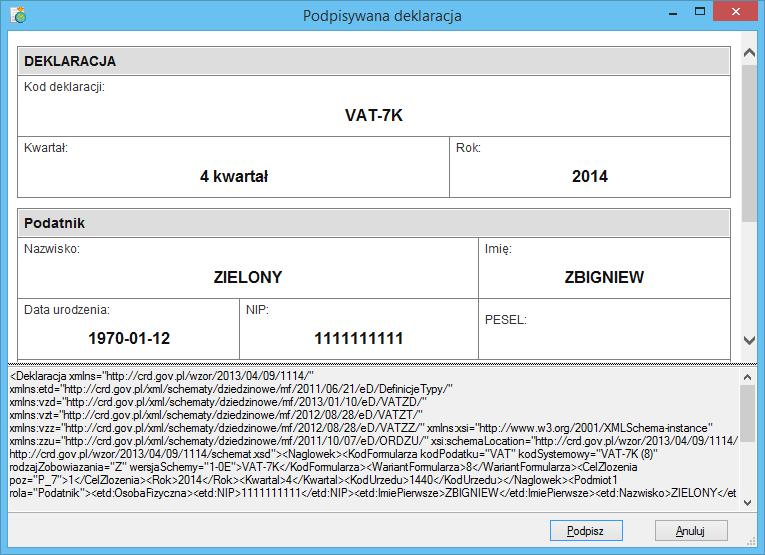Image resolution: width=765 pixels, height=555 pixels.
Task: Click the DEKLARACJA section header
Action: 374,61
